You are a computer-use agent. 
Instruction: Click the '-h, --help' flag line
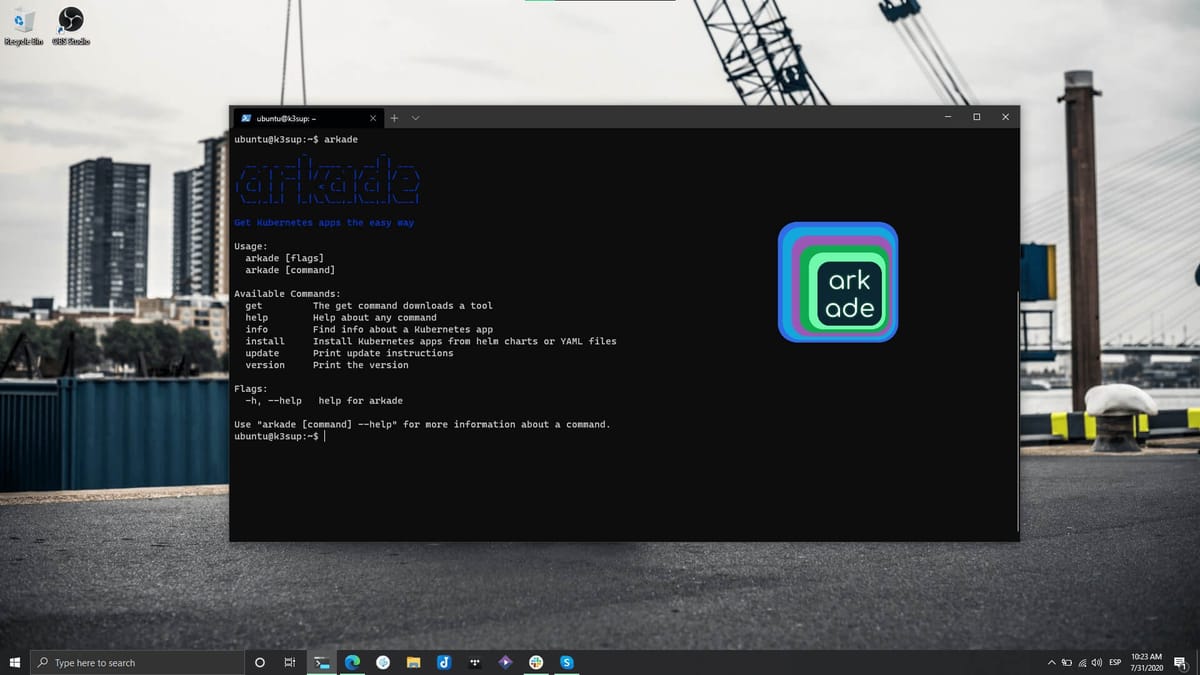324,401
